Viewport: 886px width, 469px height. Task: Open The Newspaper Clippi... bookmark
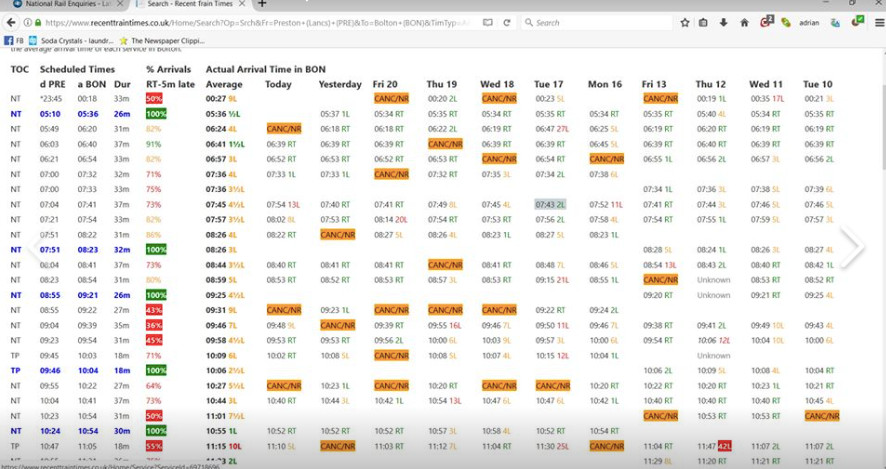165,40
